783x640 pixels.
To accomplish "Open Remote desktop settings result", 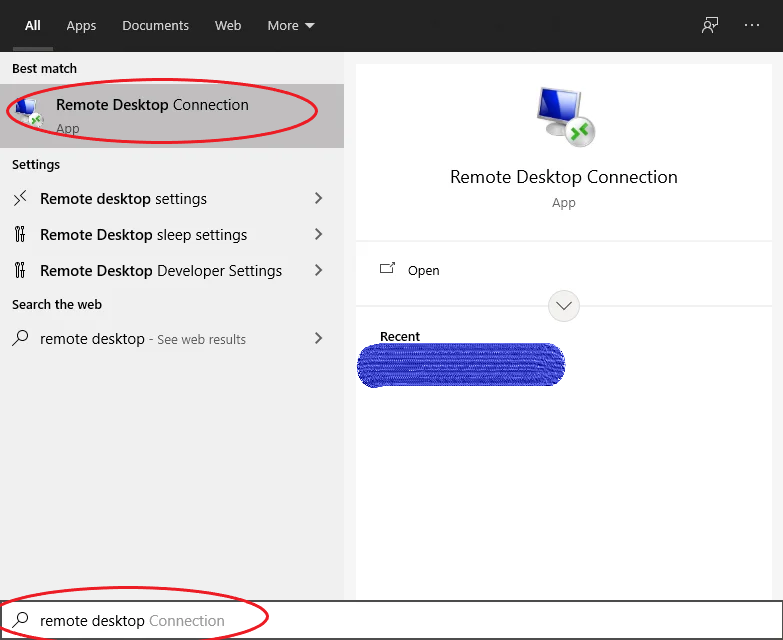I will click(172, 199).
